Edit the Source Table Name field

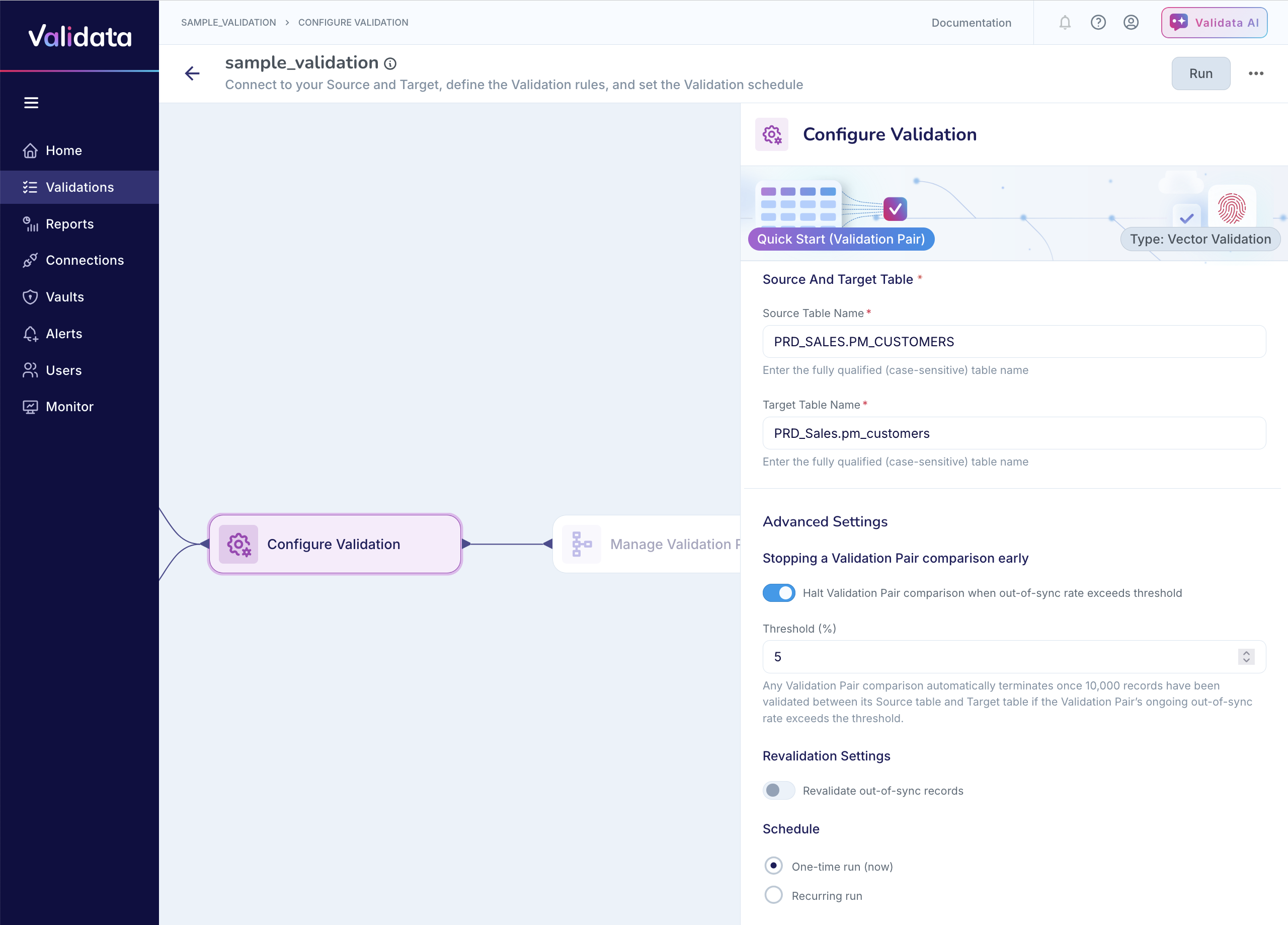[1014, 342]
